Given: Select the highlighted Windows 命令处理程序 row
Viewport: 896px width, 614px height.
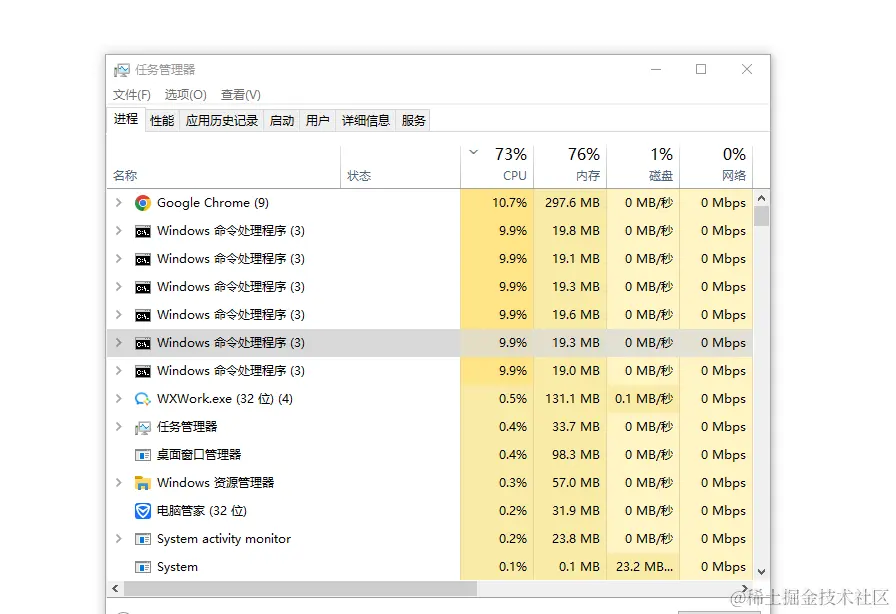Looking at the screenshot, I should [250, 342].
